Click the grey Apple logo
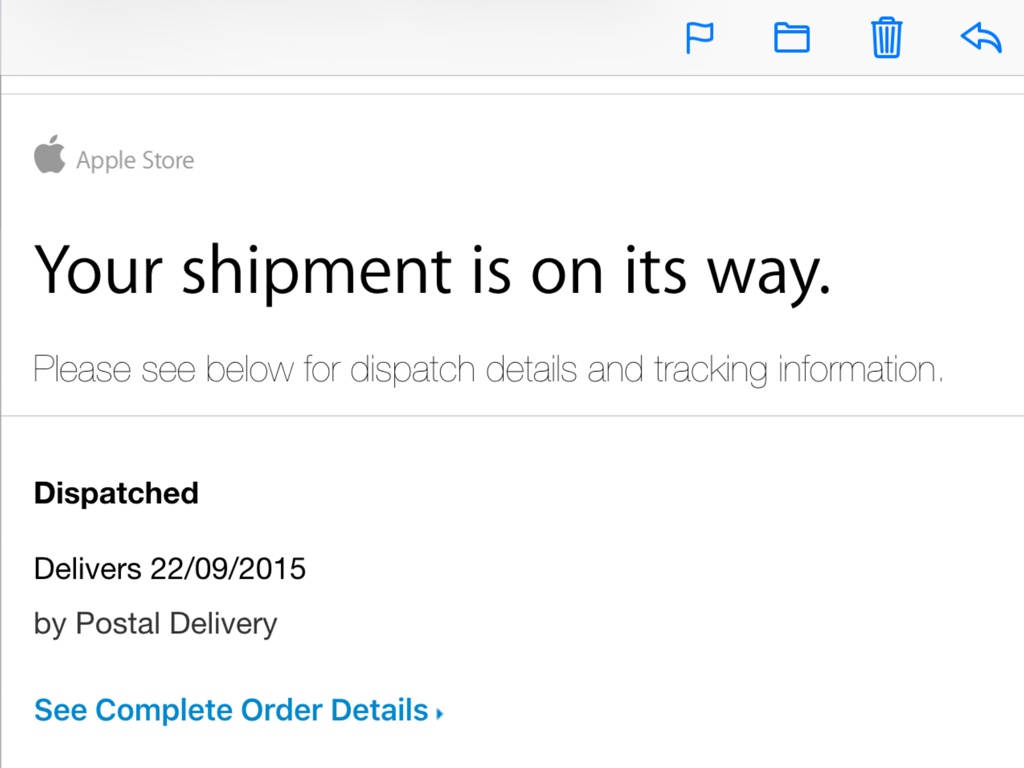This screenshot has width=1024, height=768. point(49,156)
